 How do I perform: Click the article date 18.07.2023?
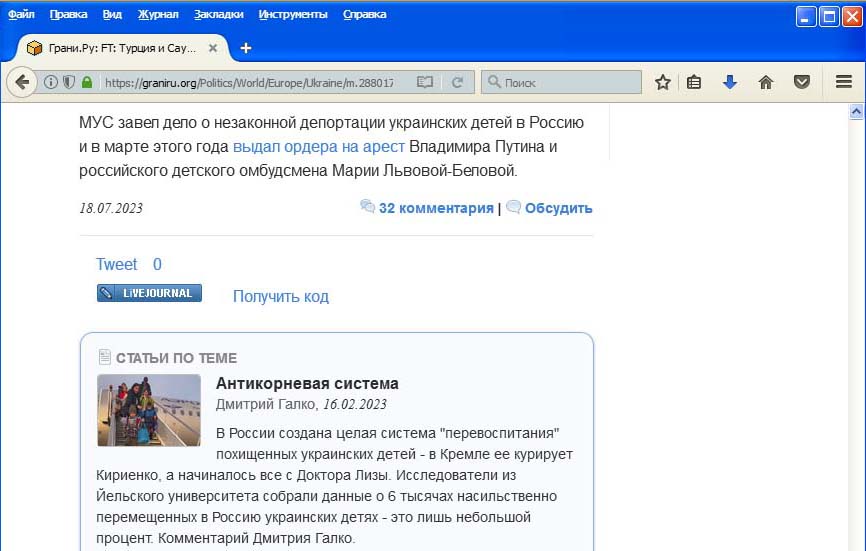(111, 208)
